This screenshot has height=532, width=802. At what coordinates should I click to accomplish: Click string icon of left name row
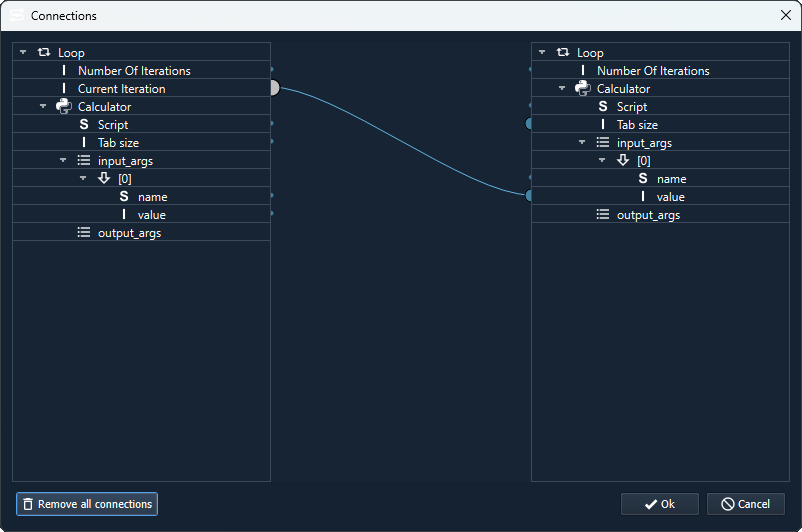(124, 196)
